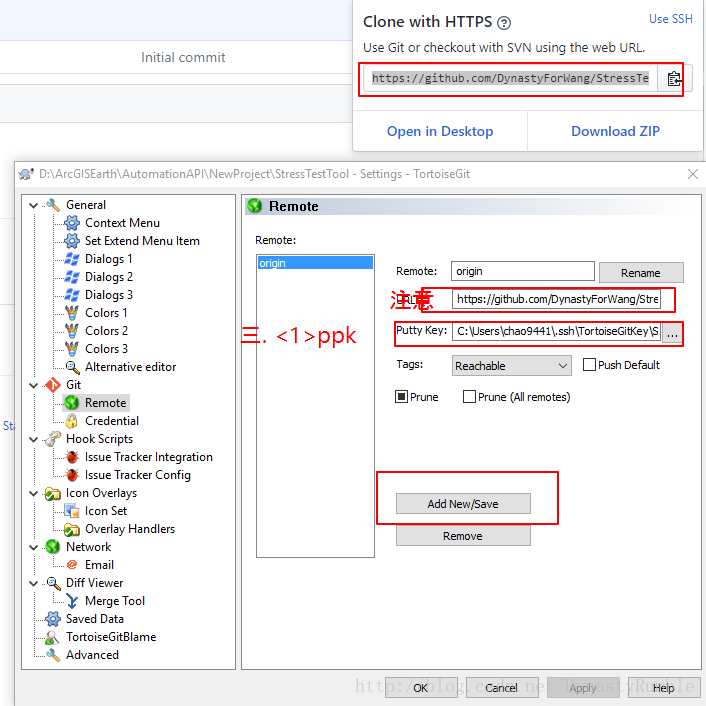Collapse the Git tree node
706x706 pixels.
pyautogui.click(x=33, y=385)
